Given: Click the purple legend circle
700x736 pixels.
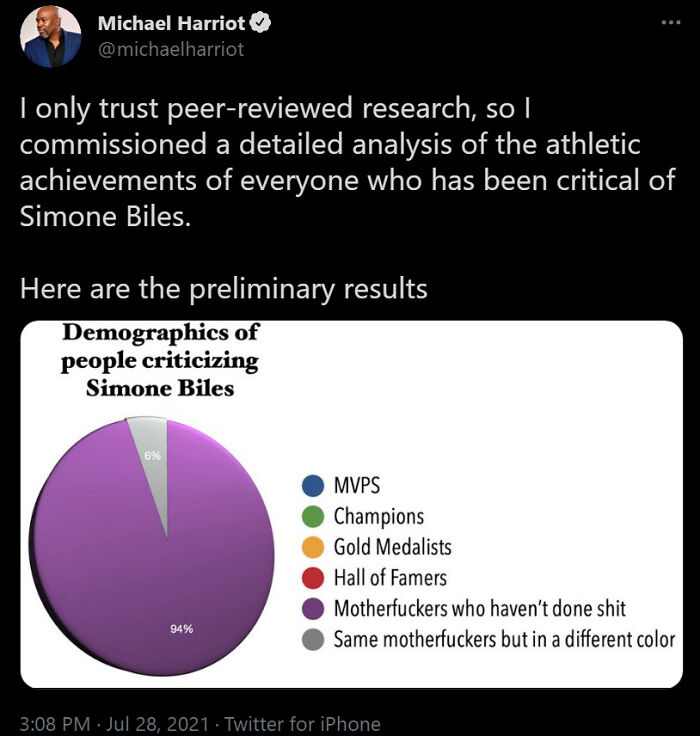Looking at the screenshot, I should click(313, 608).
